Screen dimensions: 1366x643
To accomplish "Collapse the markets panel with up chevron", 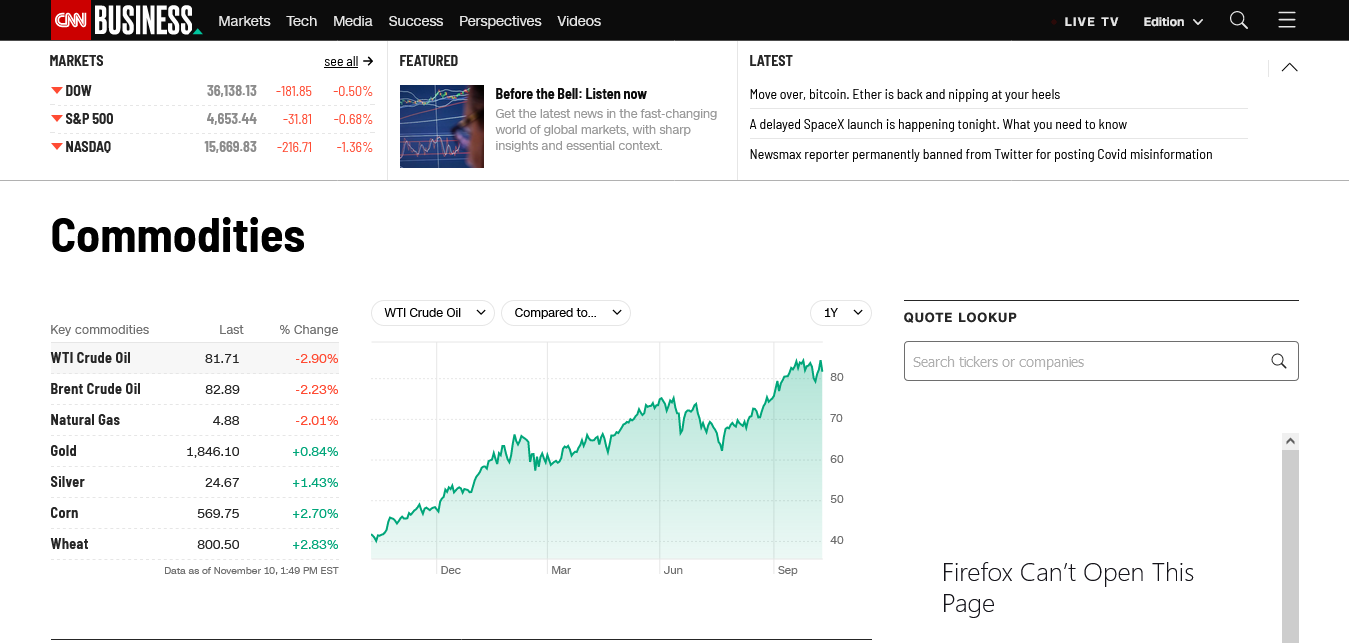I will 1289,67.
